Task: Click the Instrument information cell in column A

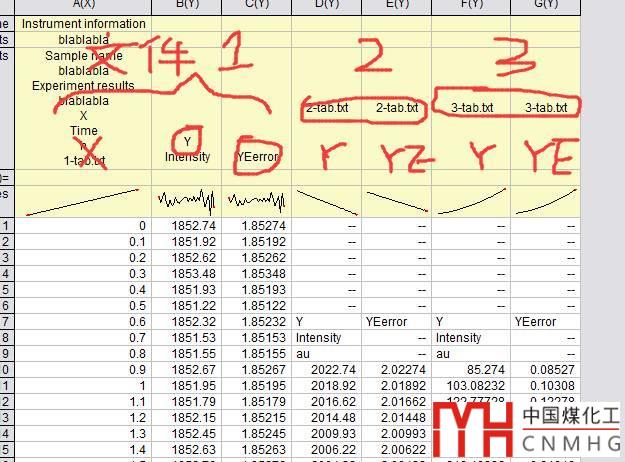Action: 83,23
